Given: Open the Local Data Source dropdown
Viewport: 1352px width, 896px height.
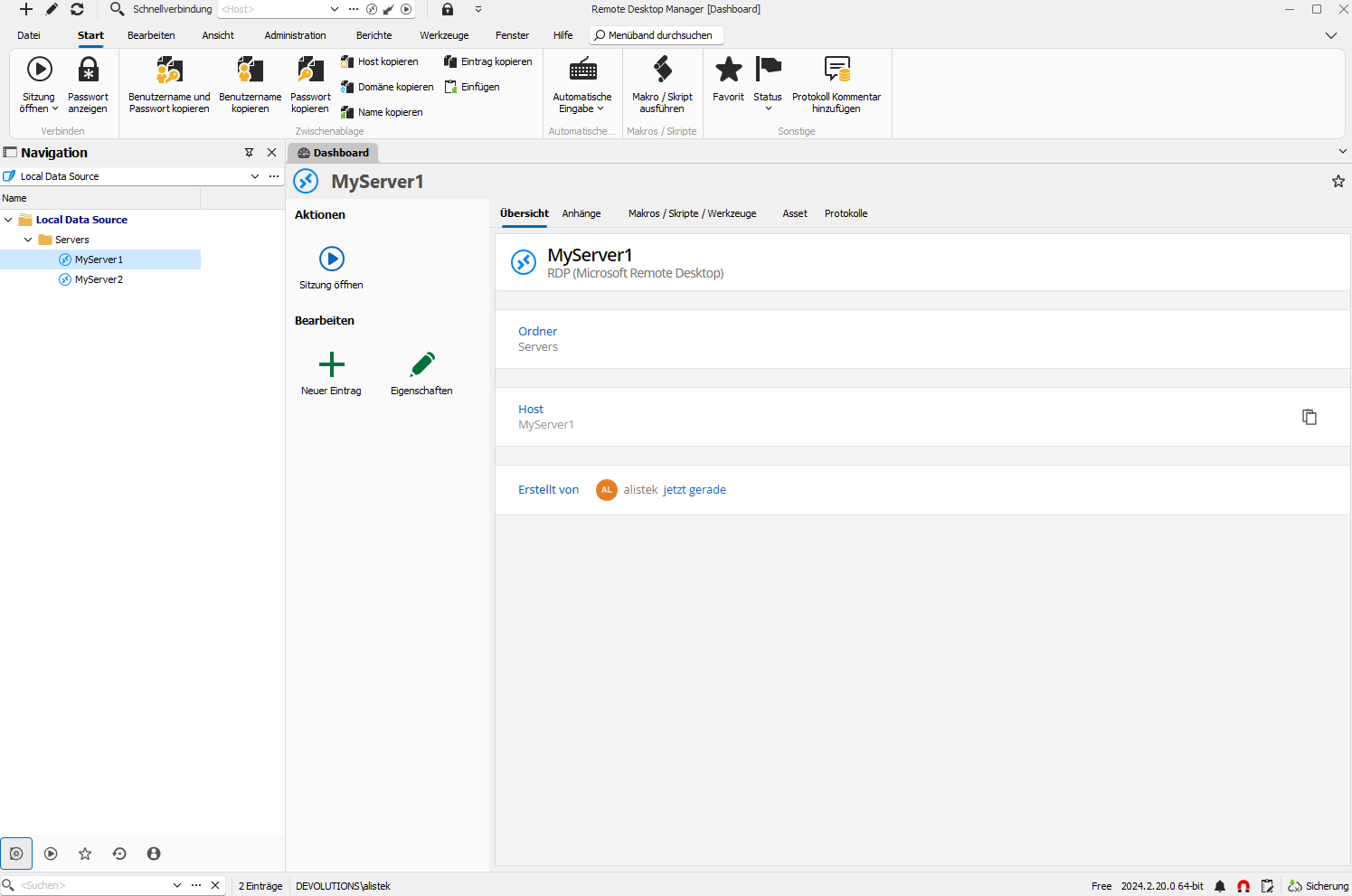Looking at the screenshot, I should point(255,176).
